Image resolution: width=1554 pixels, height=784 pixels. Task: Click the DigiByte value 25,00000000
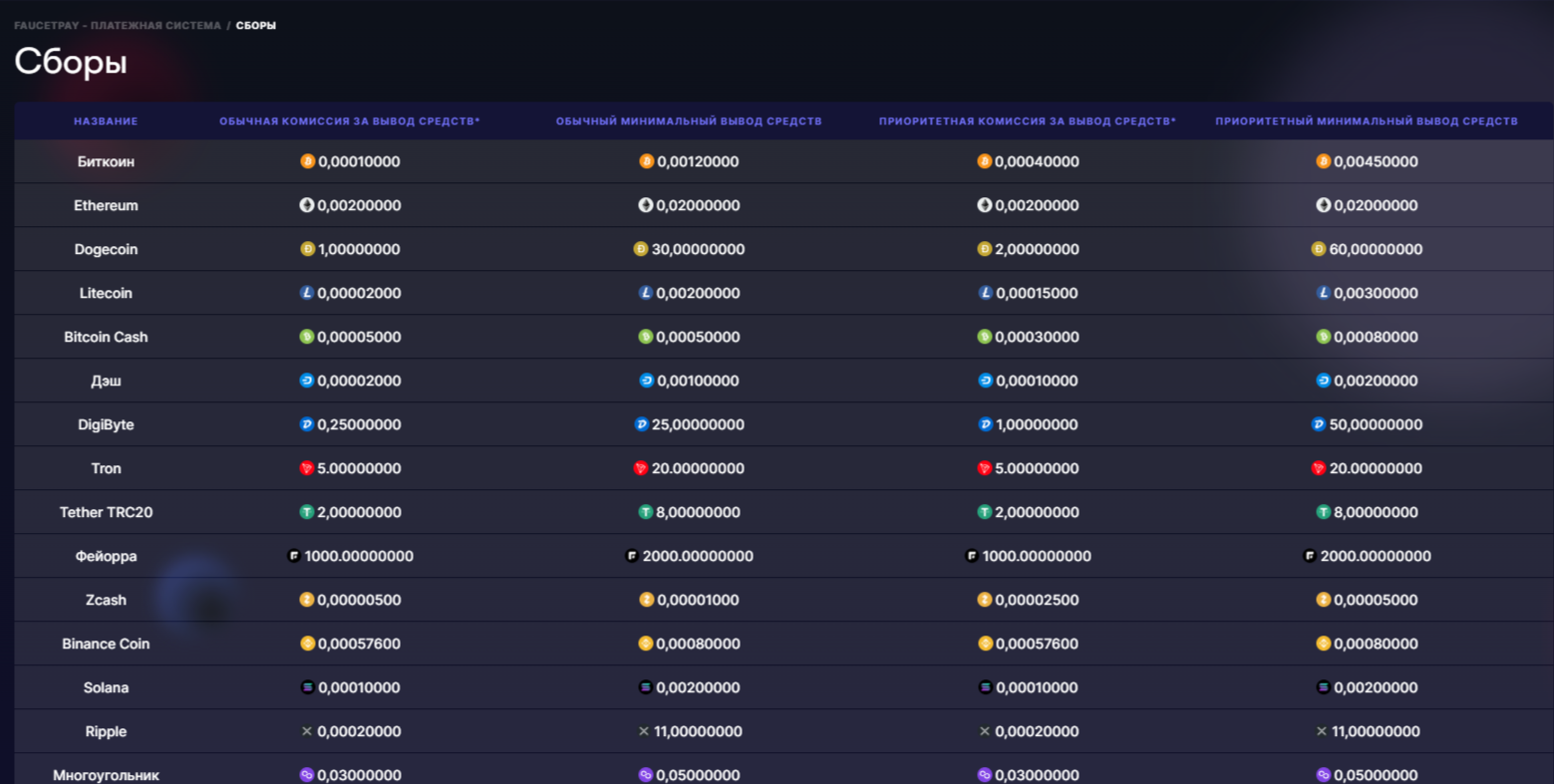(x=698, y=424)
